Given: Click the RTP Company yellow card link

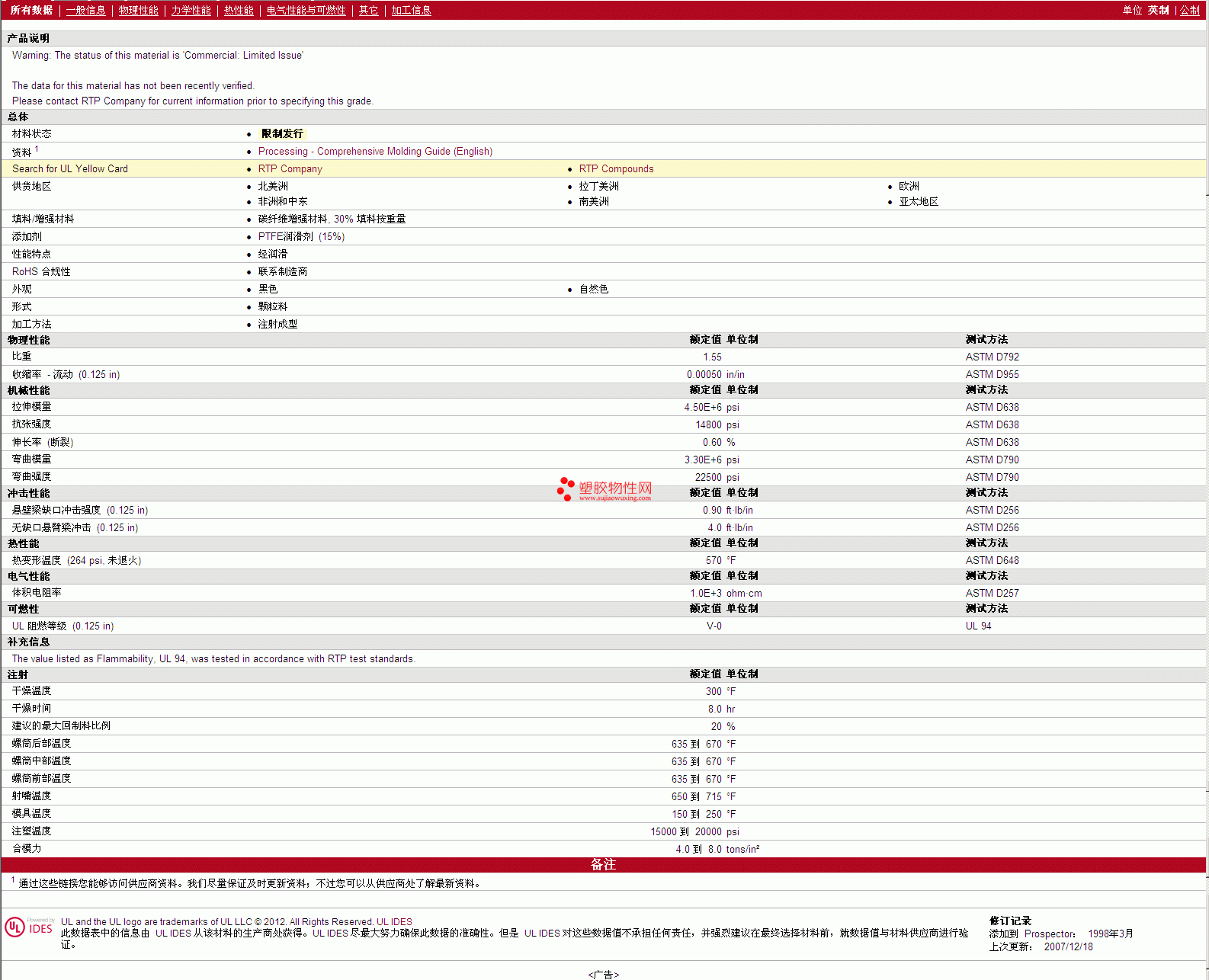Looking at the screenshot, I should pyautogui.click(x=290, y=169).
